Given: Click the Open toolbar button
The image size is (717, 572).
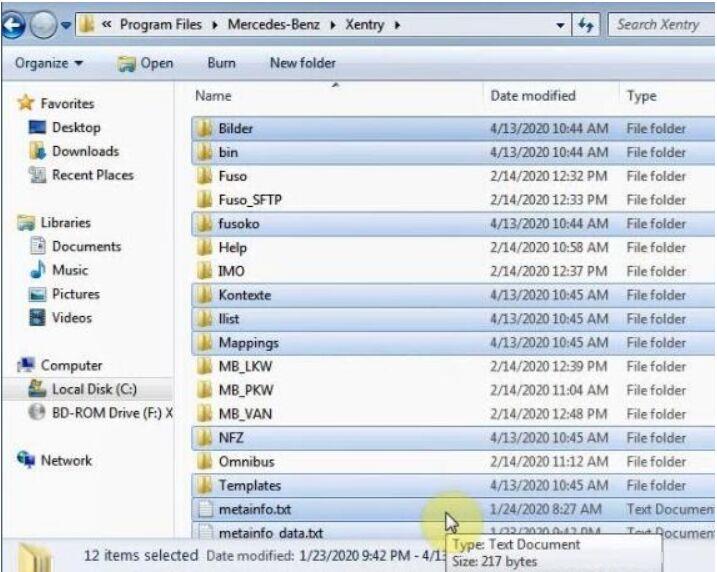Looking at the screenshot, I should pos(145,63).
